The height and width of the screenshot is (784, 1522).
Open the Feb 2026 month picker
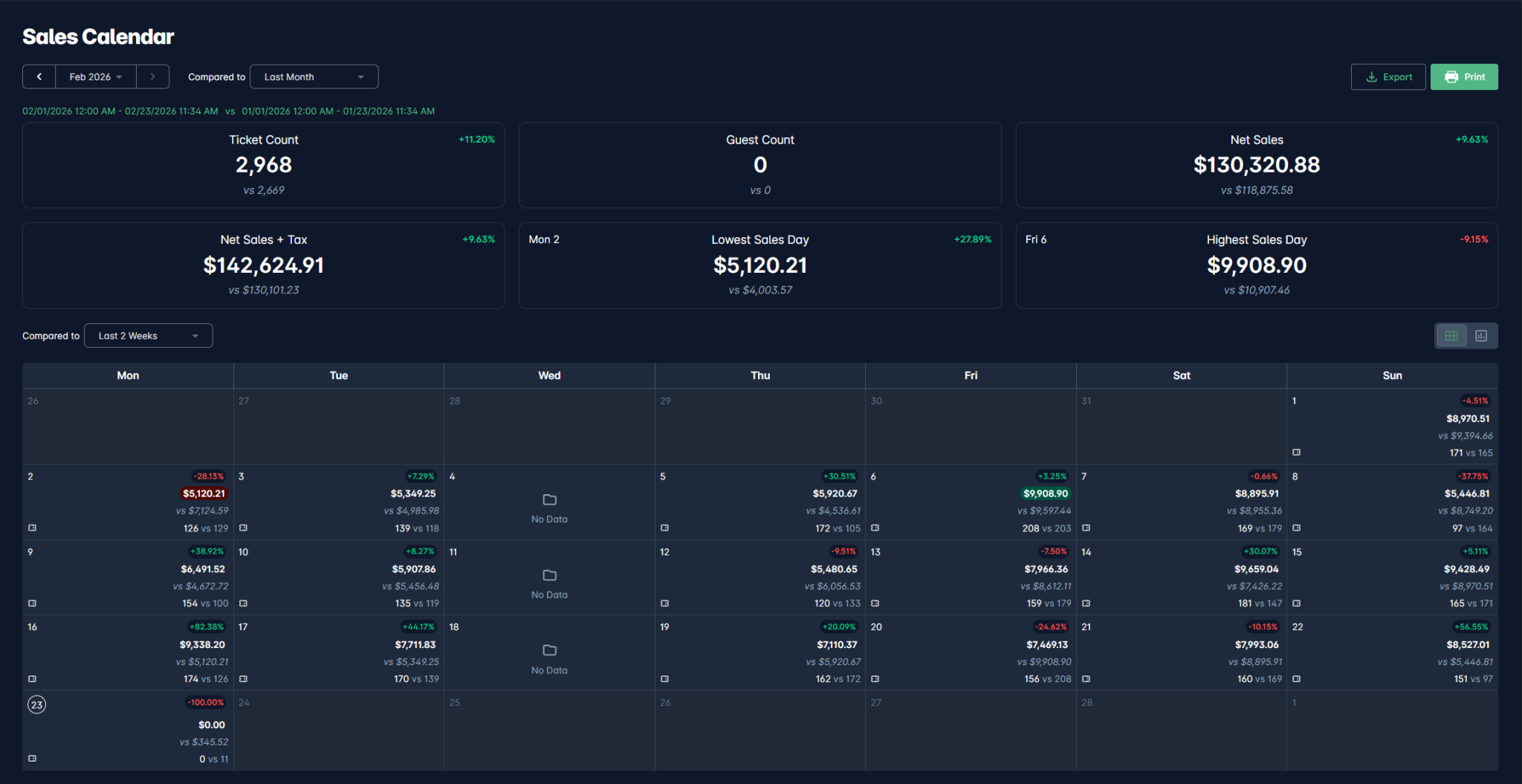[96, 77]
